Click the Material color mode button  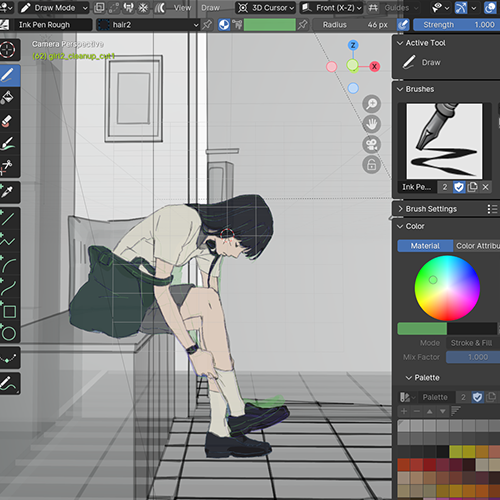click(x=425, y=246)
